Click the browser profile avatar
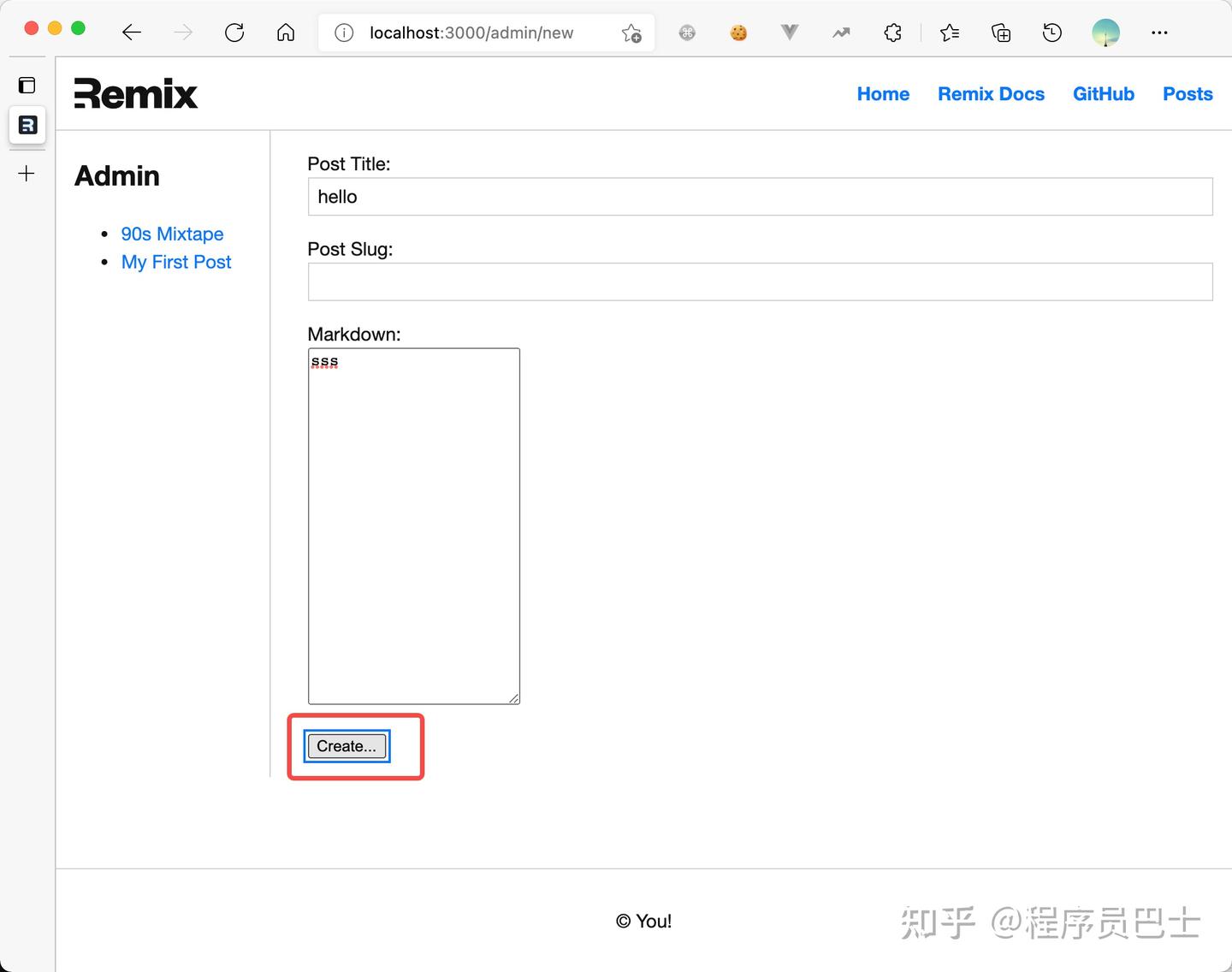This screenshot has height=972, width=1232. coord(1105,33)
